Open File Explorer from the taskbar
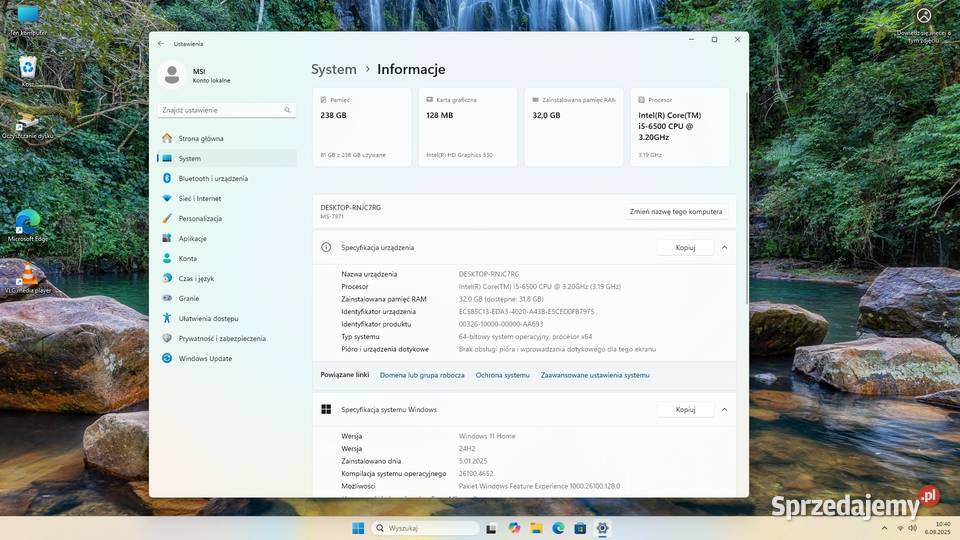This screenshot has width=960, height=540. pos(536,528)
